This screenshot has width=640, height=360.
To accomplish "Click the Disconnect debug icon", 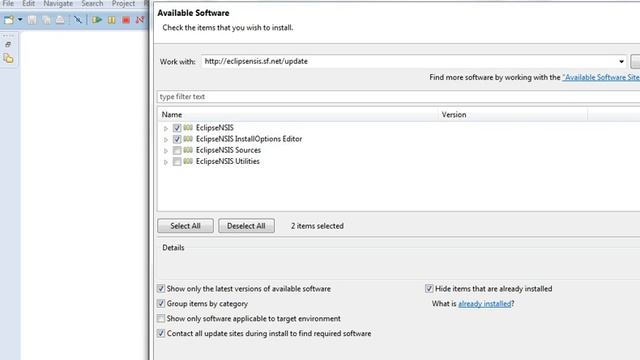I will 140,20.
